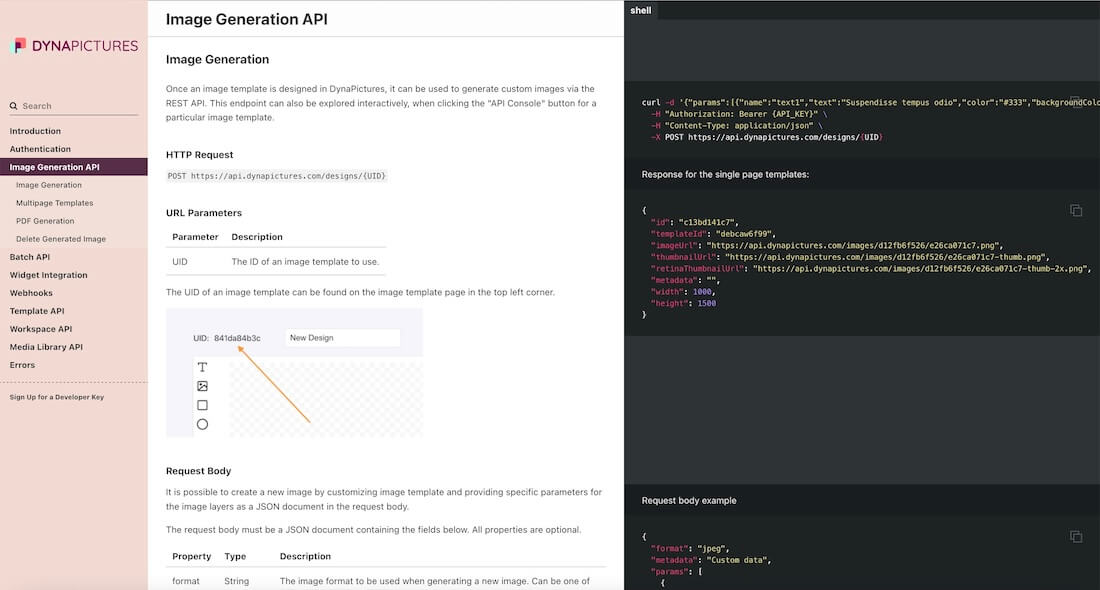Click the circle tool icon in illustration
The height and width of the screenshot is (590, 1100).
pos(202,424)
